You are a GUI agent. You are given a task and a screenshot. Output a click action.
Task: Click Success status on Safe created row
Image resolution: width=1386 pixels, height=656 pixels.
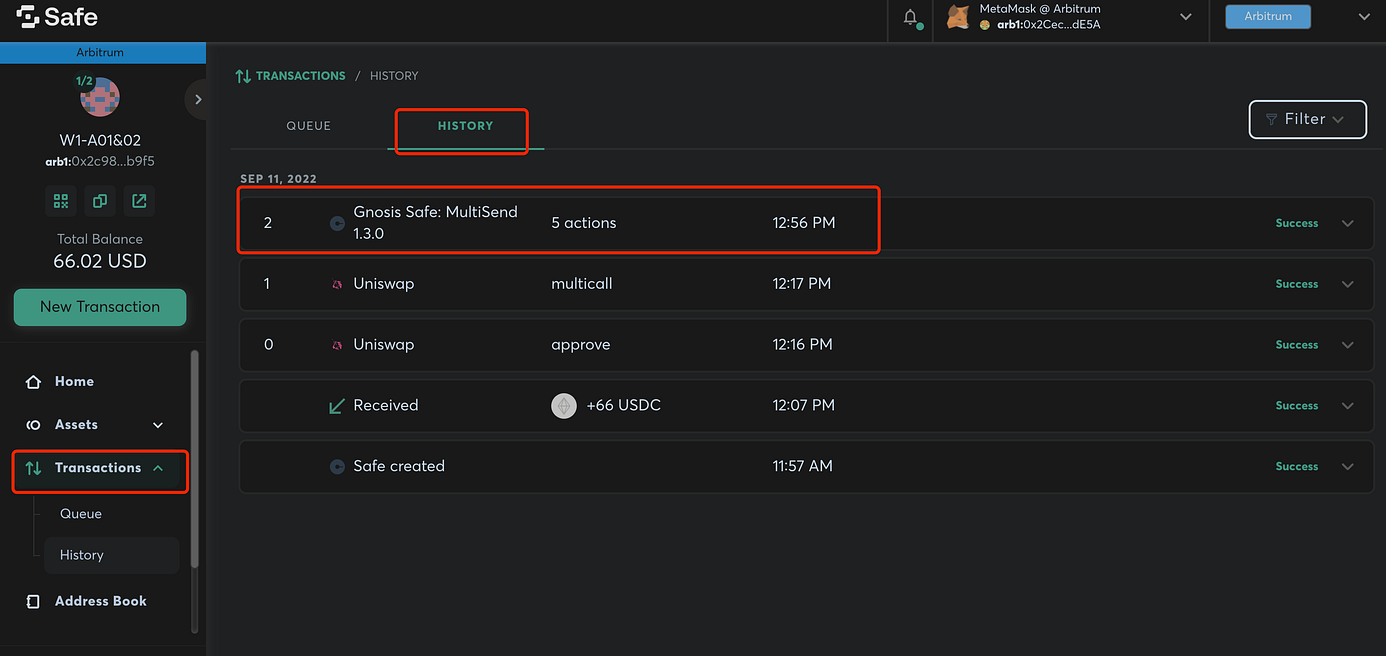point(1297,467)
